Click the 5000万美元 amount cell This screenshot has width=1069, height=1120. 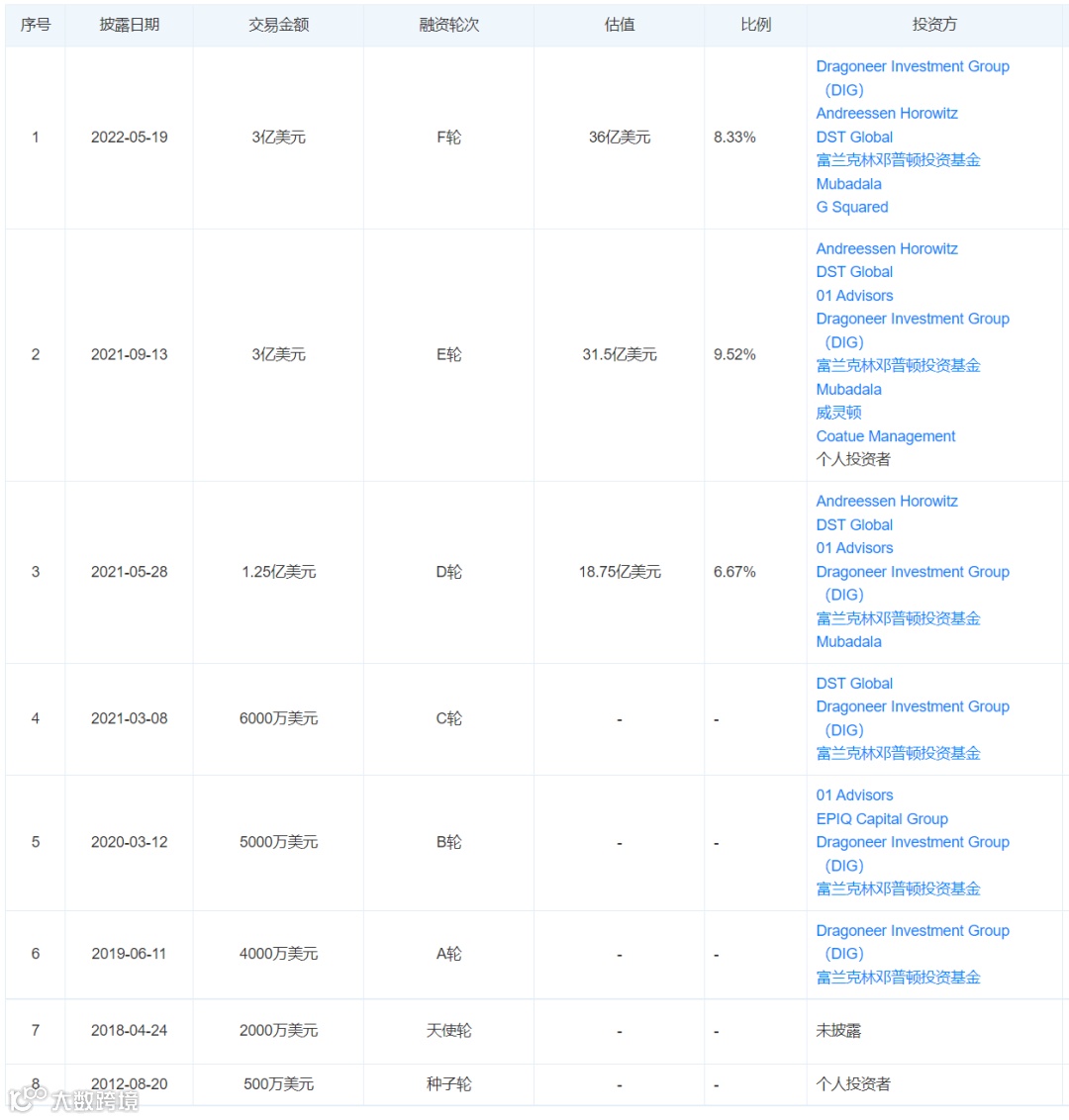pyautogui.click(x=279, y=842)
